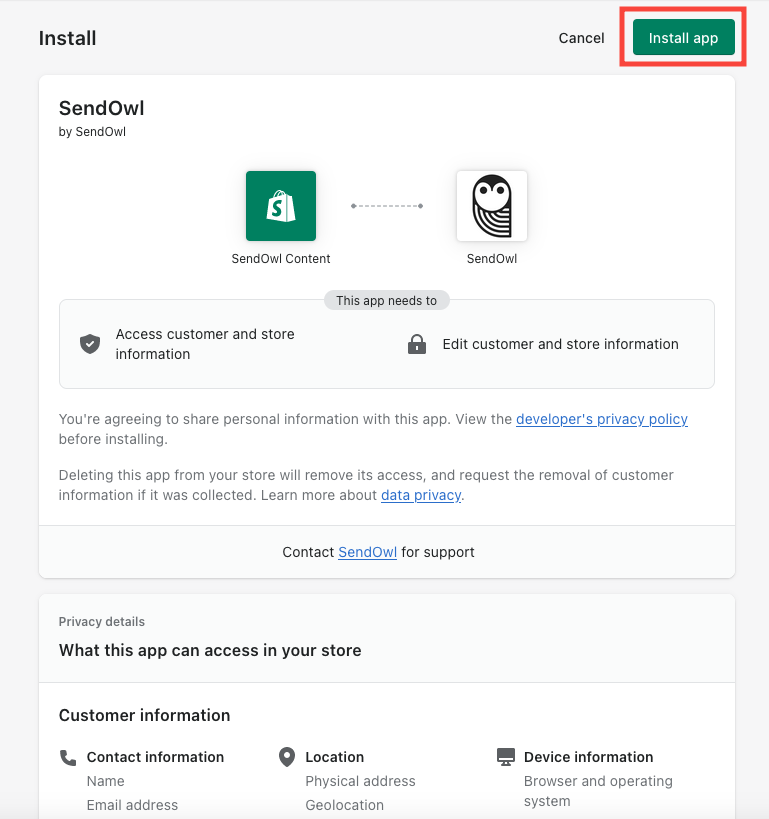Viewport: 769px width, 819px height.
Task: Click the map pin Location icon
Action: click(x=287, y=757)
